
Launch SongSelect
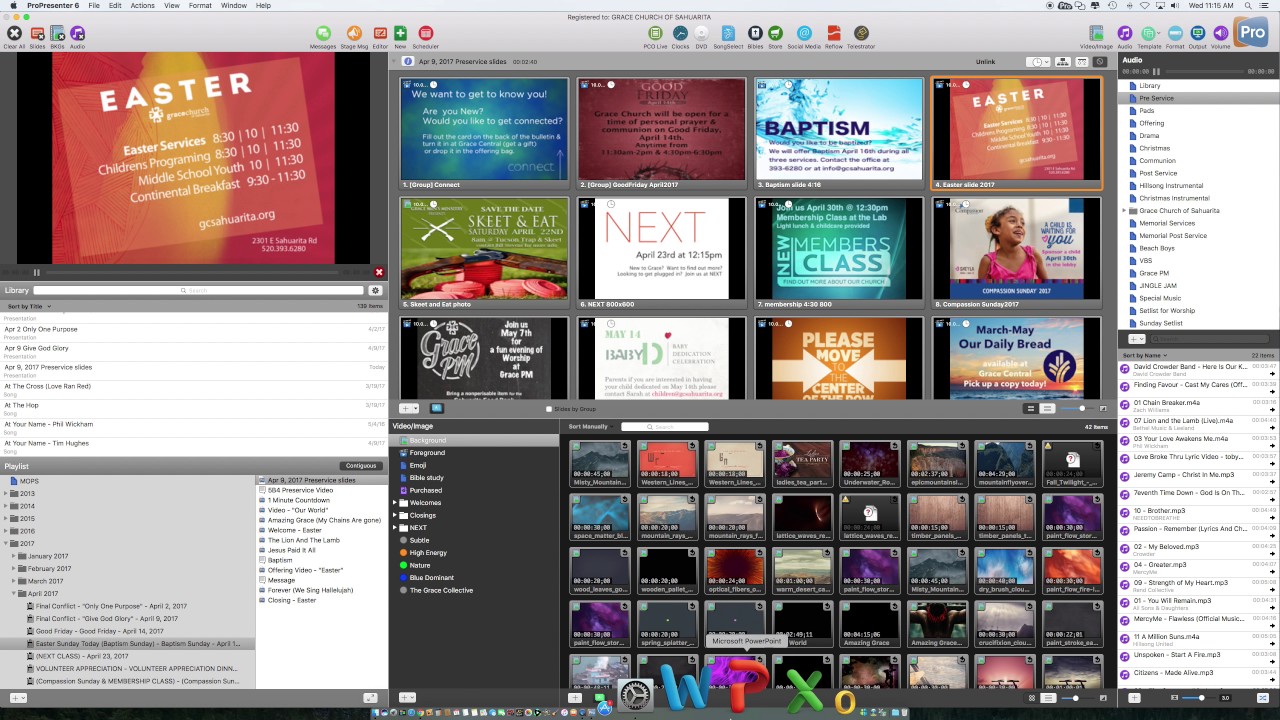coord(728,34)
